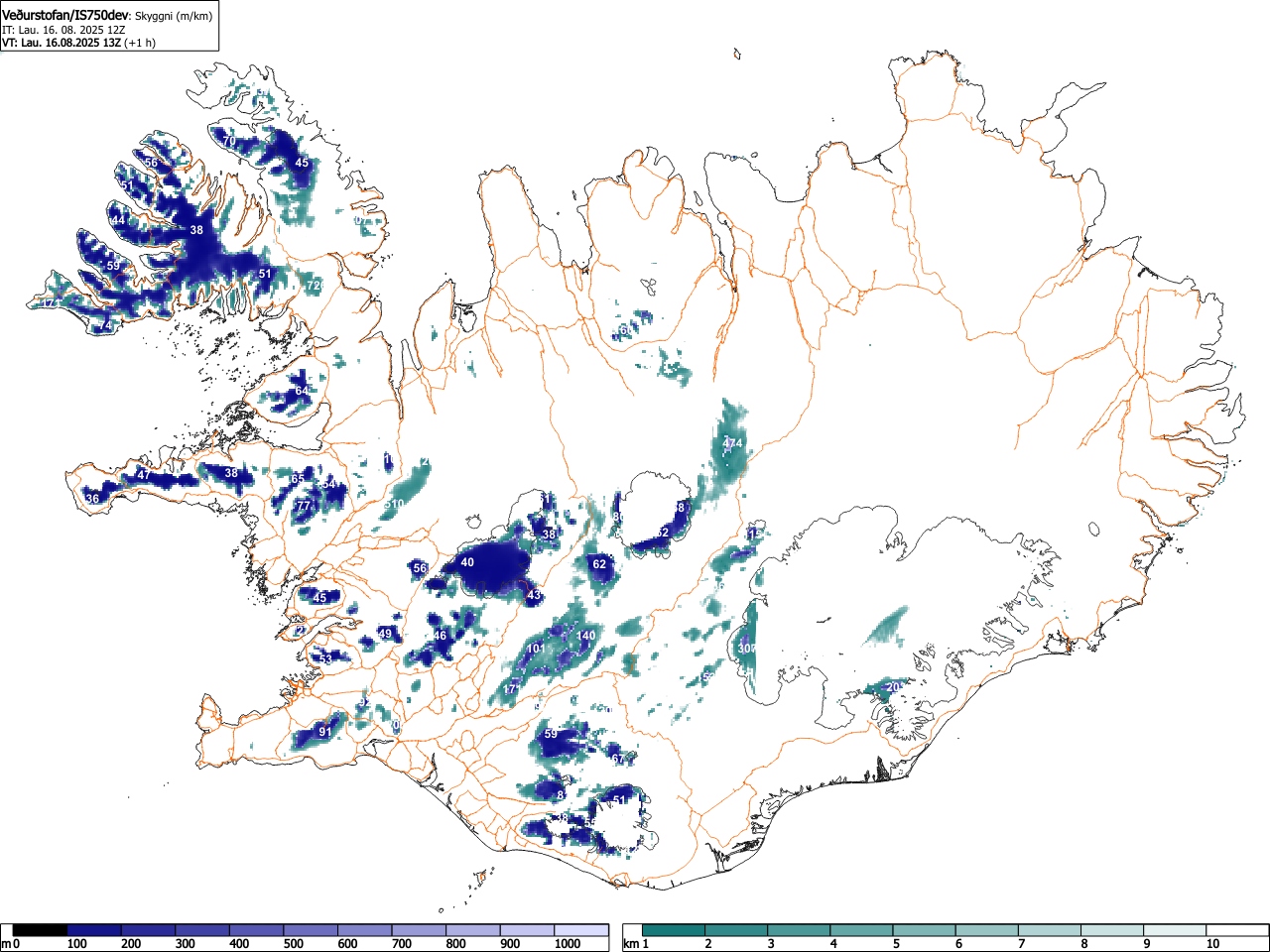Click the '101' visibility value on the map
Viewport: 1270px width, 952px height.
pyautogui.click(x=536, y=649)
